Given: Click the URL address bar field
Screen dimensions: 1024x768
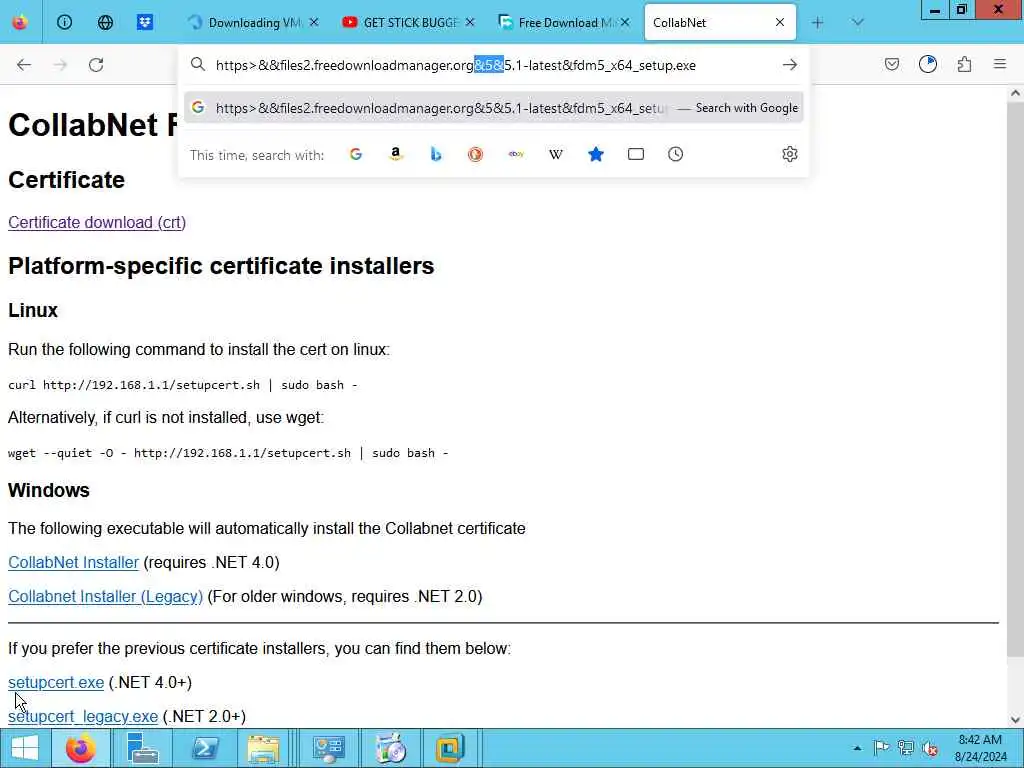Looking at the screenshot, I should (493, 65).
